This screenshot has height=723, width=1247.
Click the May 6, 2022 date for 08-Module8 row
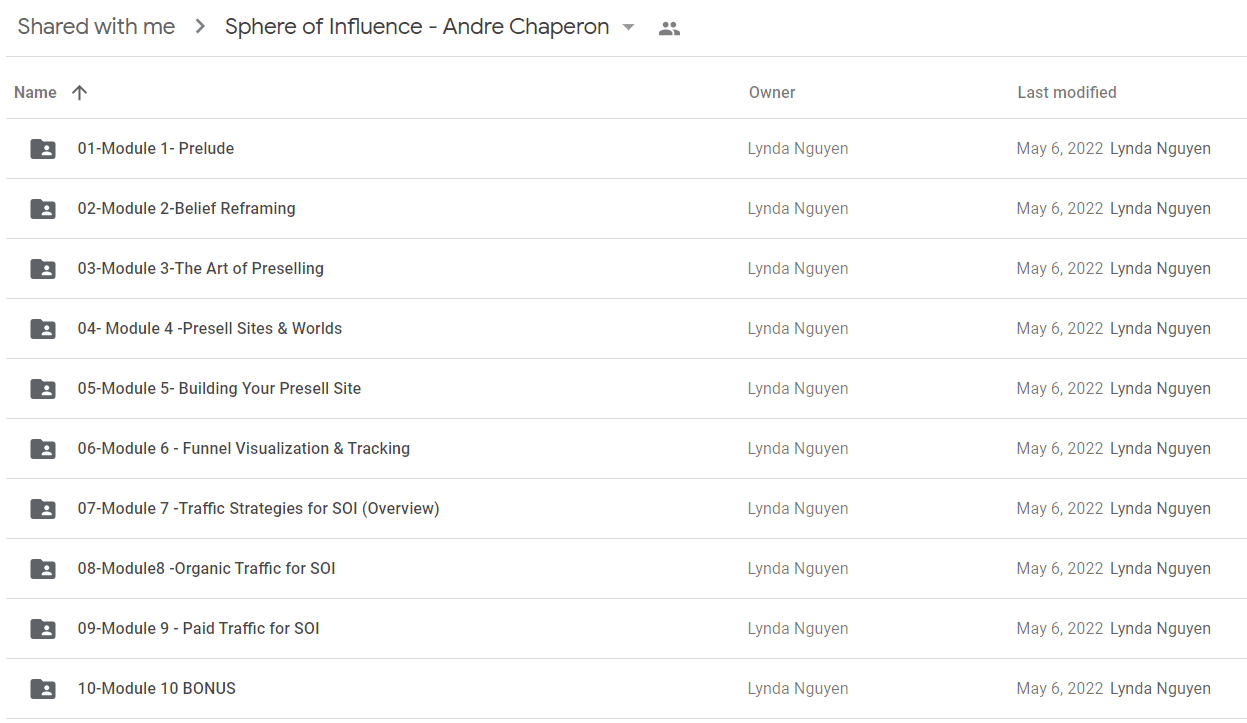click(x=1060, y=568)
